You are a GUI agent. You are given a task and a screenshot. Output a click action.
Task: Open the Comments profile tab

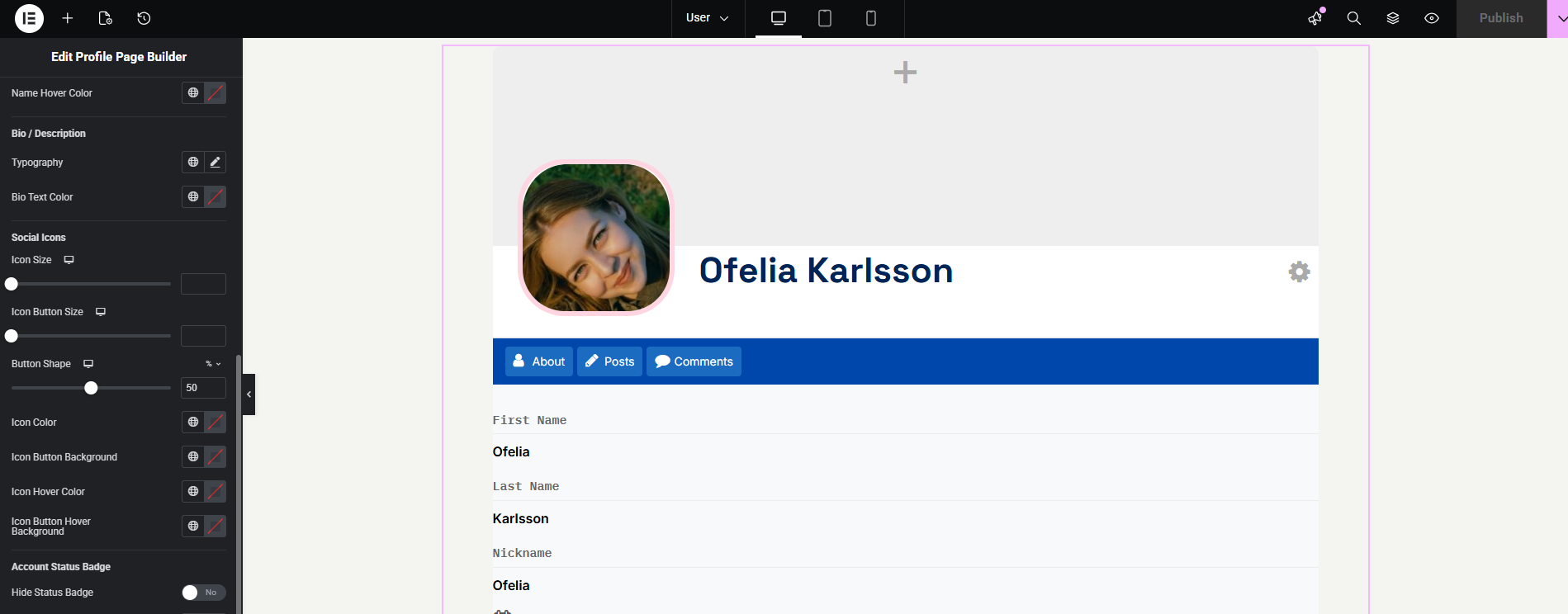coord(694,361)
